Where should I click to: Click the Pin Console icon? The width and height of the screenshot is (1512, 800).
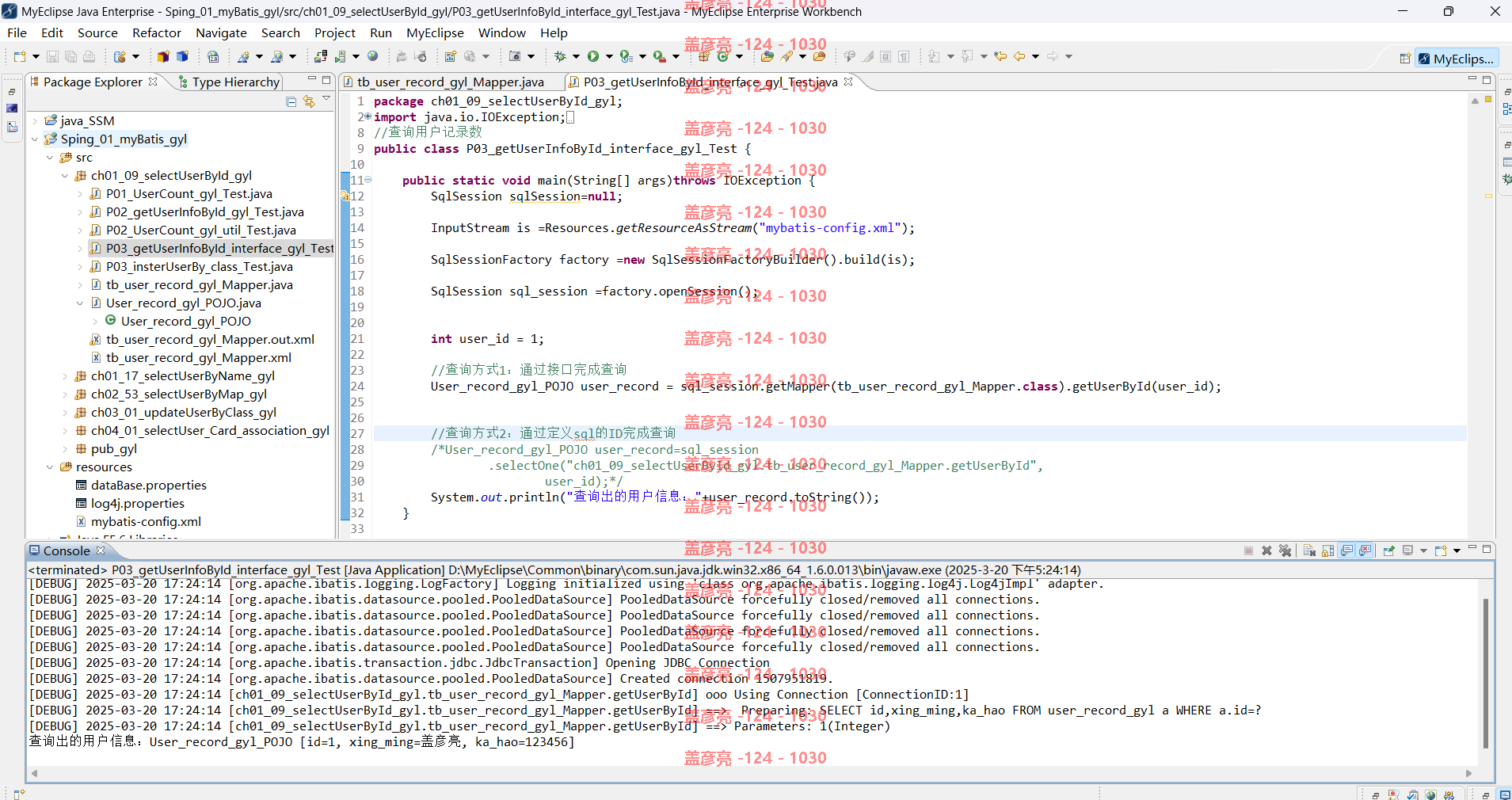[x=1388, y=550]
